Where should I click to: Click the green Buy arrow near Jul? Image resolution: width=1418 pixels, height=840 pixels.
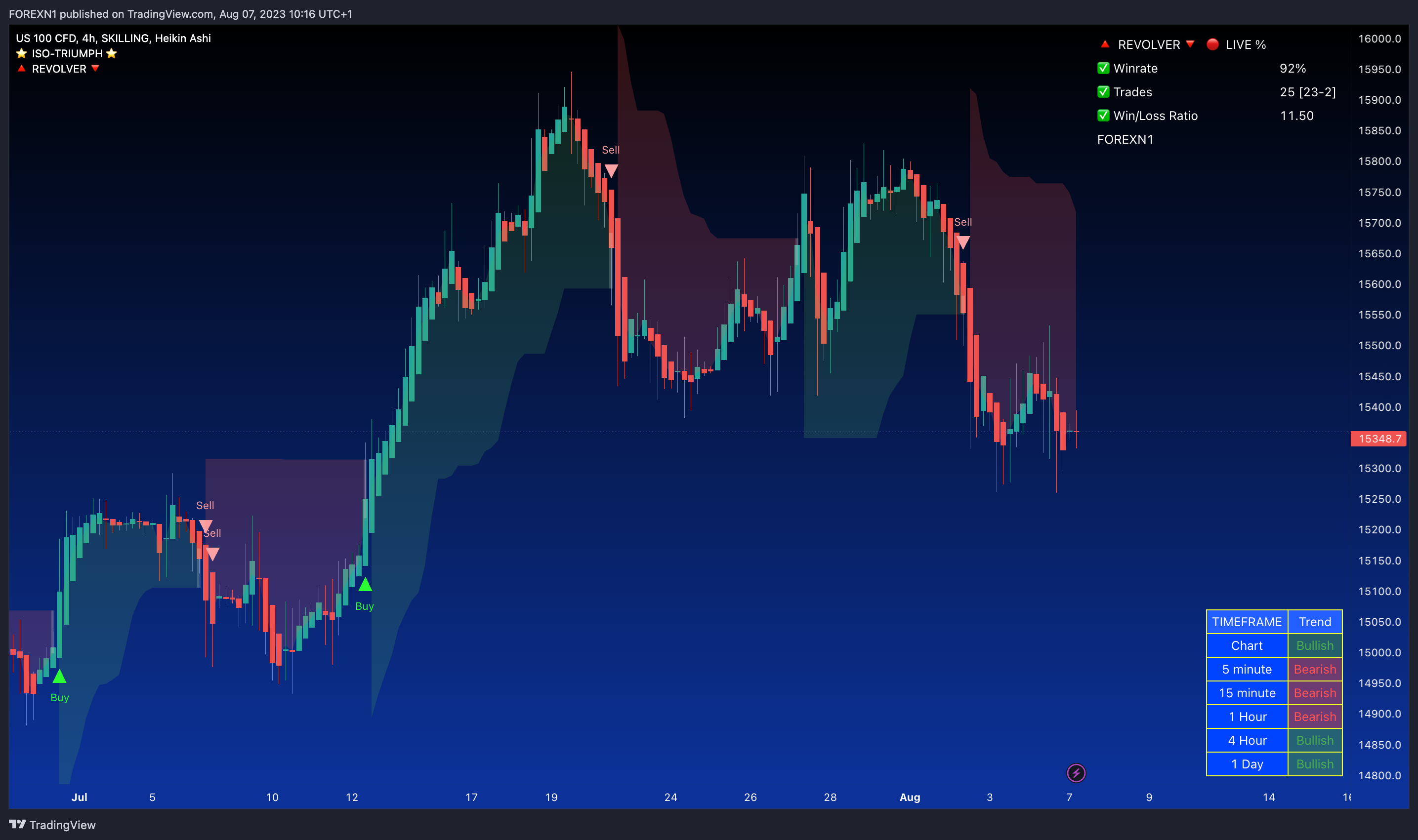click(59, 676)
